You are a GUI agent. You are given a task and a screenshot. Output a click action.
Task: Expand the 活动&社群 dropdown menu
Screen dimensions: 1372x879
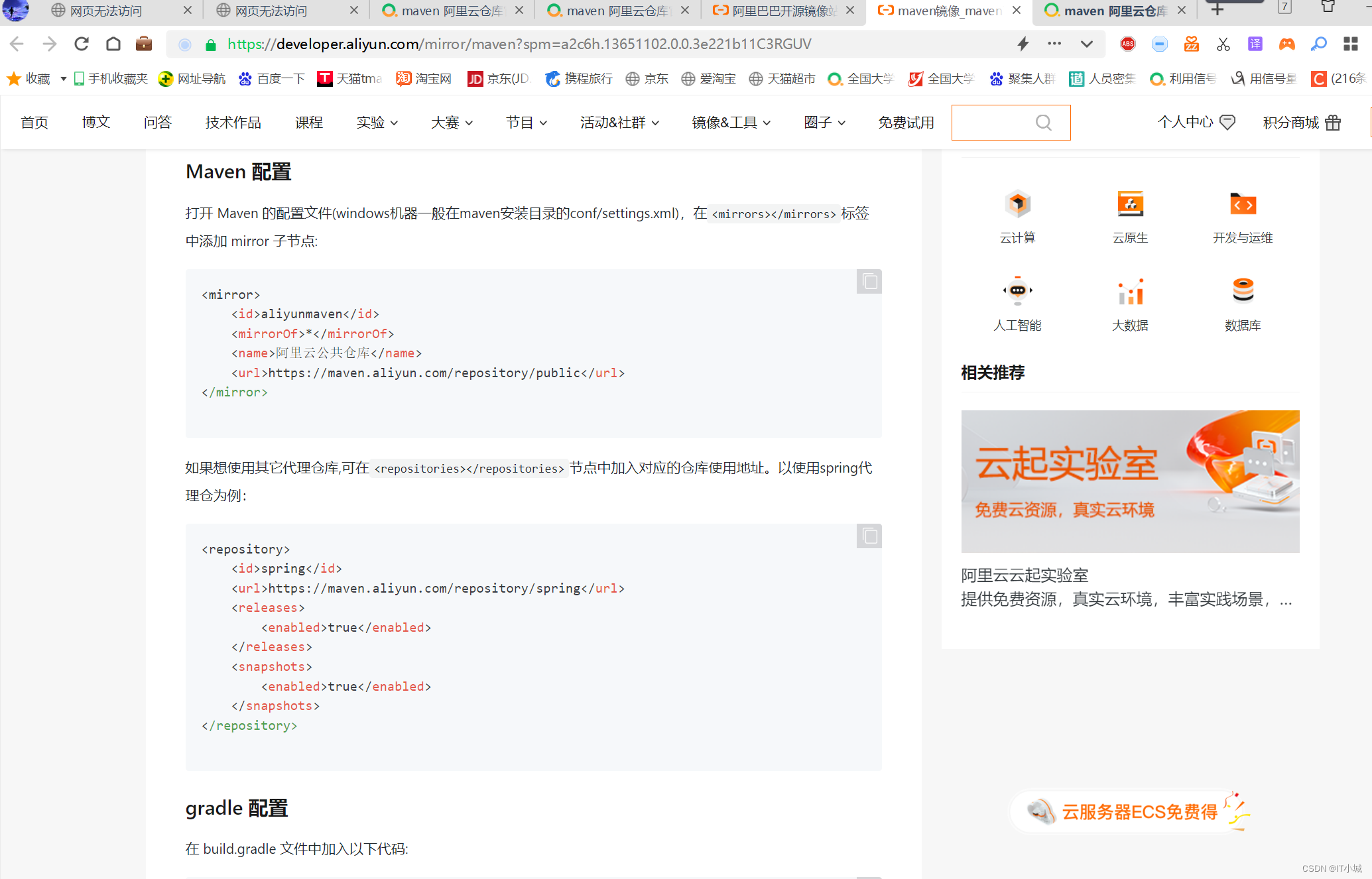(619, 123)
